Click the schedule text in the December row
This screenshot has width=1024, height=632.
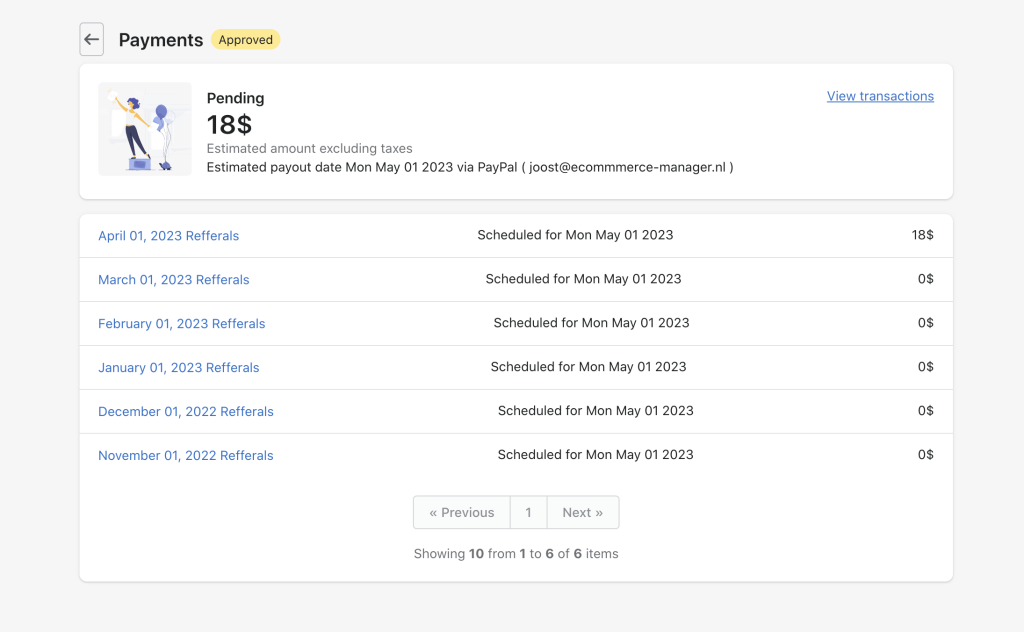pos(596,411)
